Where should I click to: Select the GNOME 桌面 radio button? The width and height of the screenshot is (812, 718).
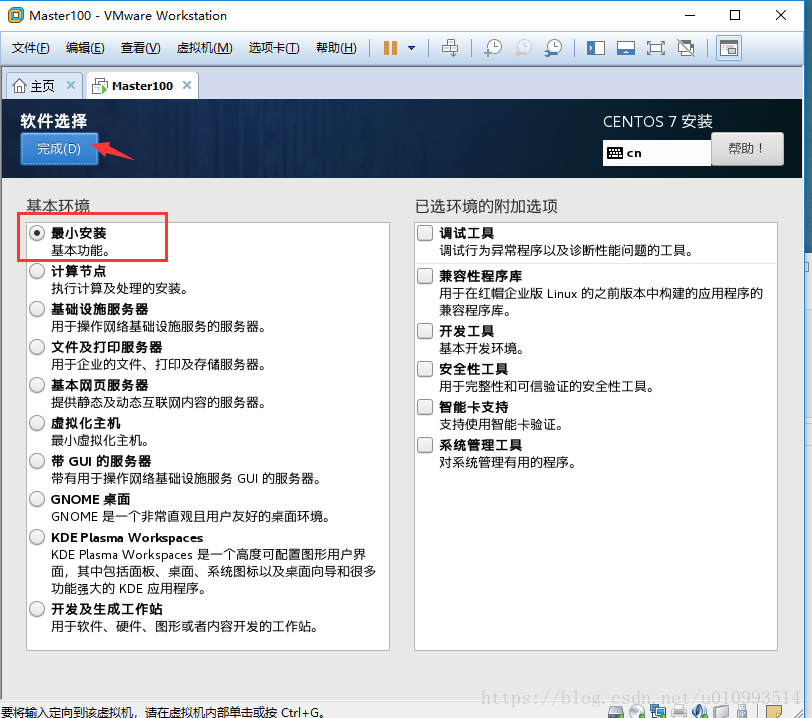pyautogui.click(x=37, y=499)
